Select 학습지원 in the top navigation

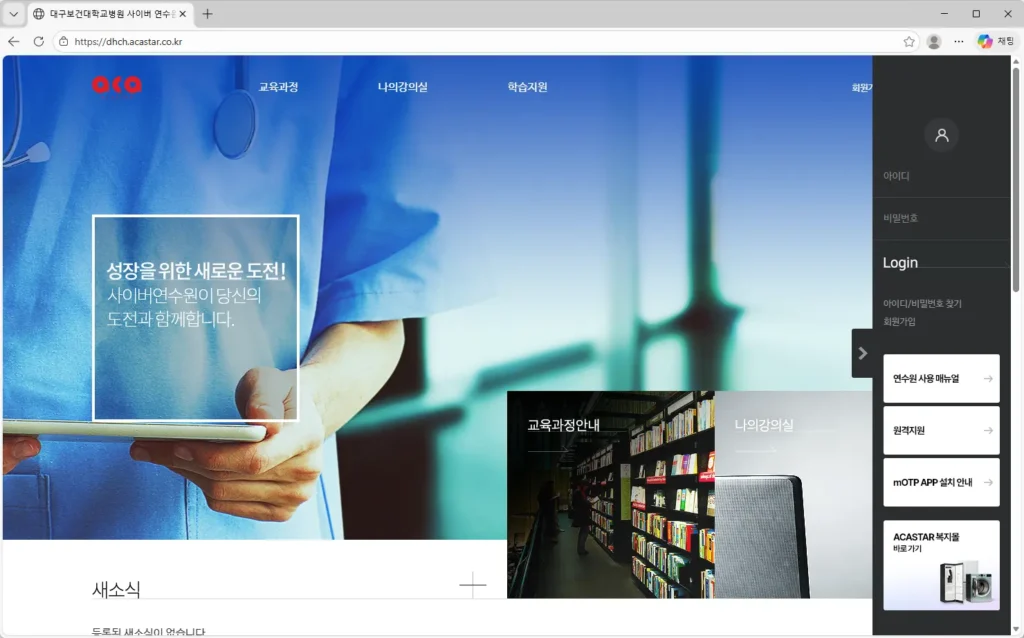click(x=527, y=87)
